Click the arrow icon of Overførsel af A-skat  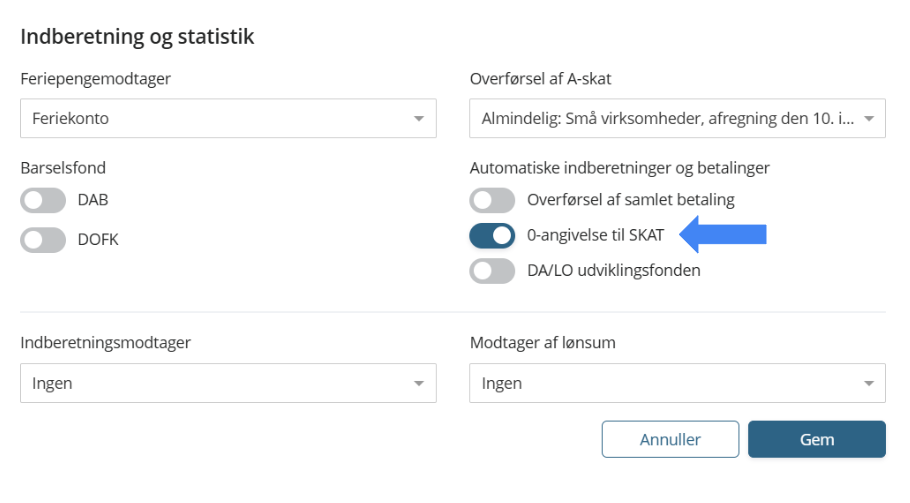click(868, 119)
